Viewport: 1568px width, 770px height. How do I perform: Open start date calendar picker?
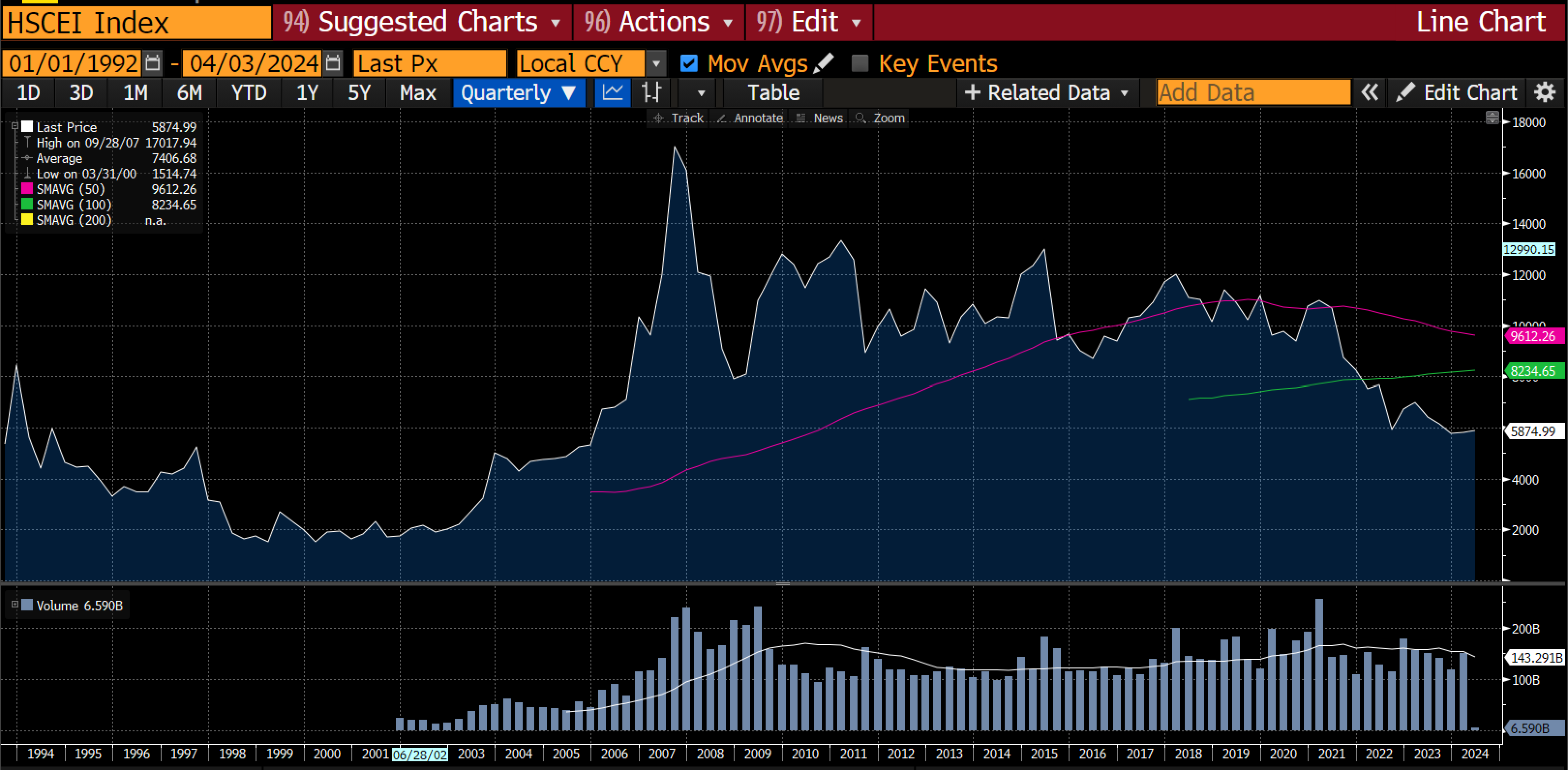(x=152, y=63)
